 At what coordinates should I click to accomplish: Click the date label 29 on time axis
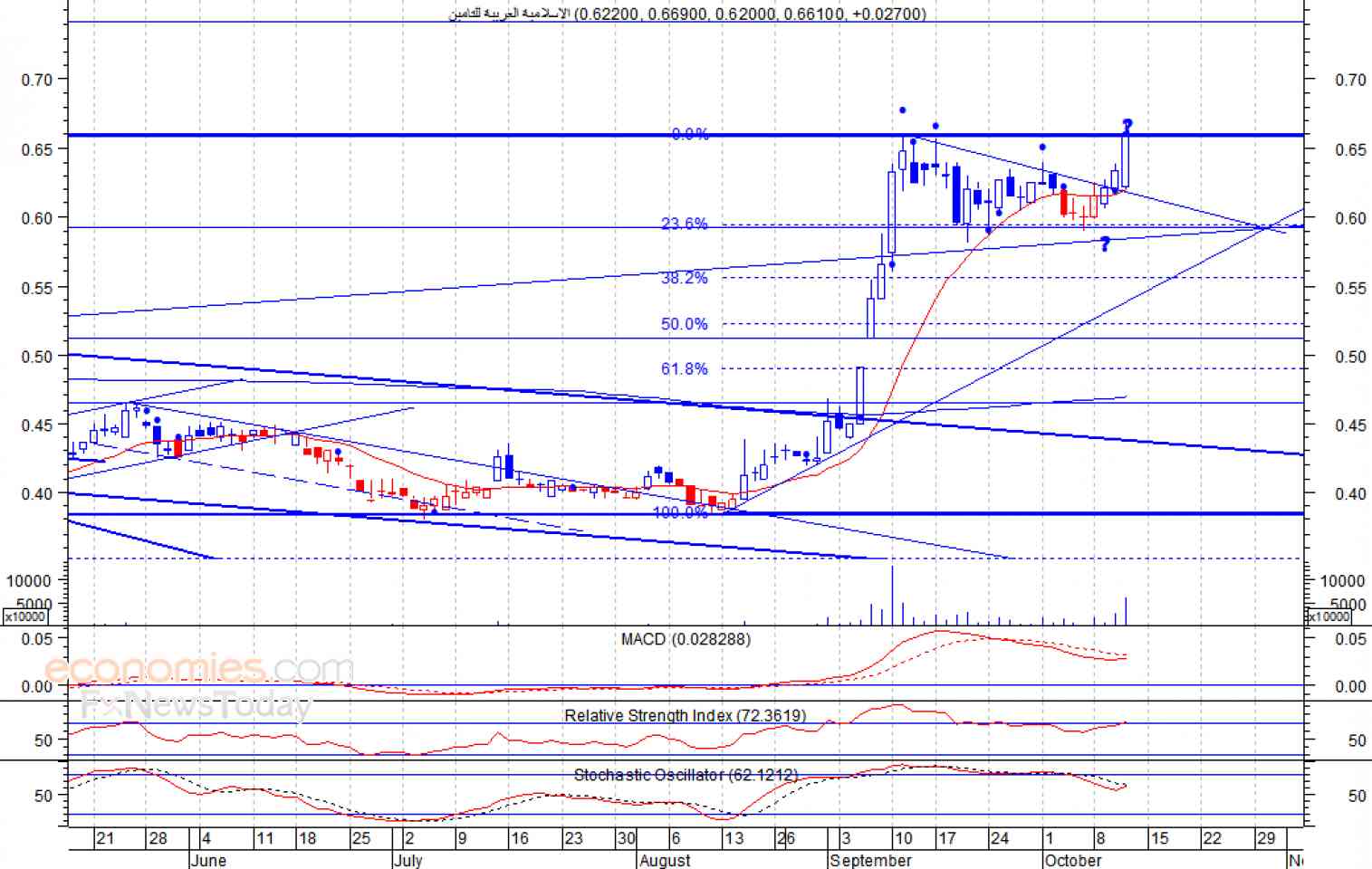tap(1265, 838)
